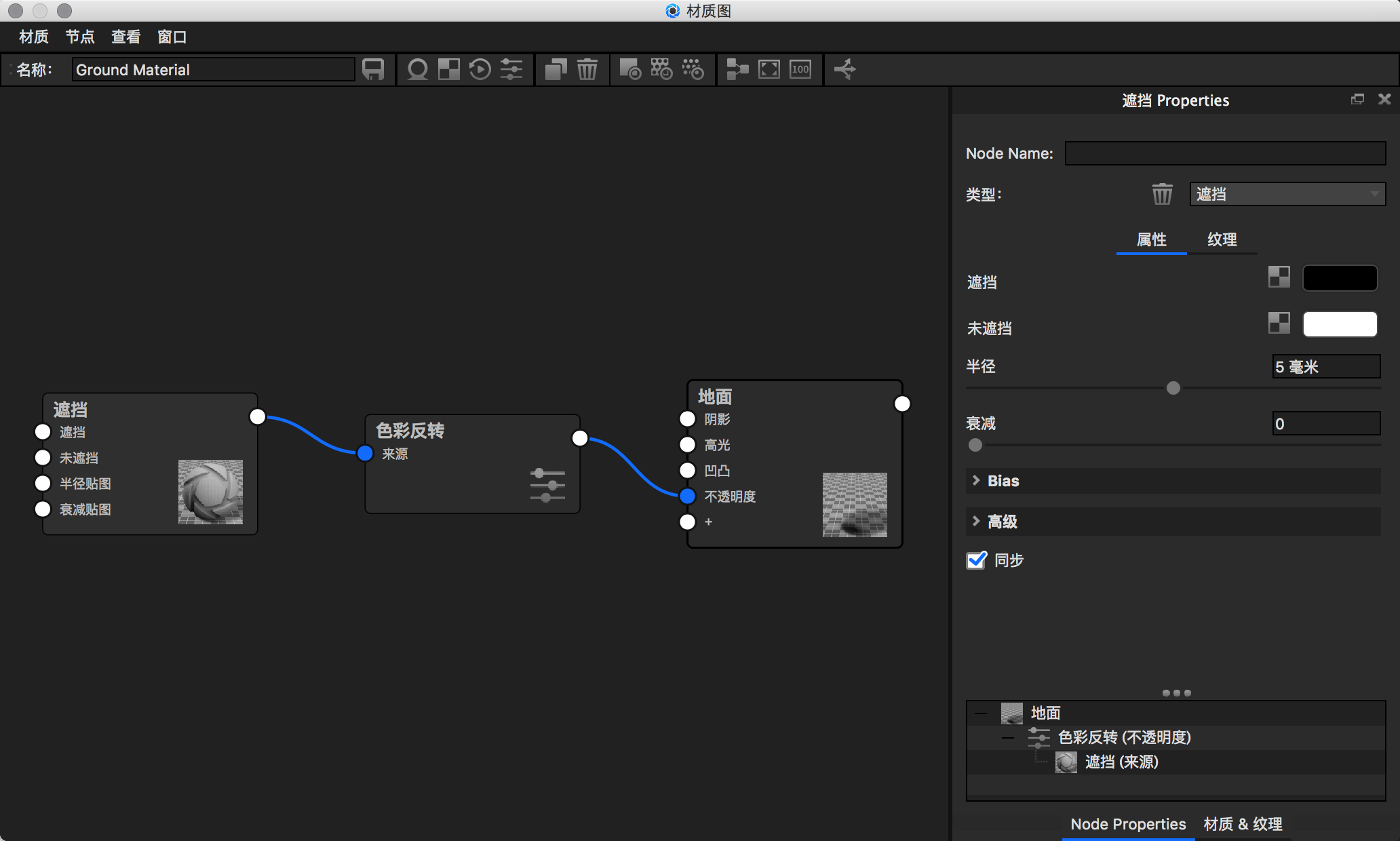Click the align nodes toolbar icon
The image size is (1400, 841).
737,69
